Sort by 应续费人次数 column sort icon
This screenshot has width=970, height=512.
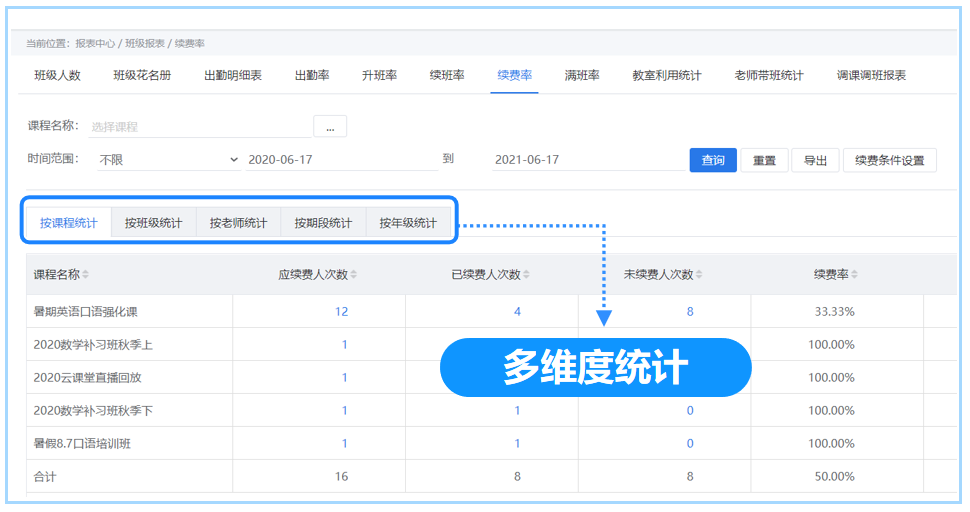coord(354,275)
